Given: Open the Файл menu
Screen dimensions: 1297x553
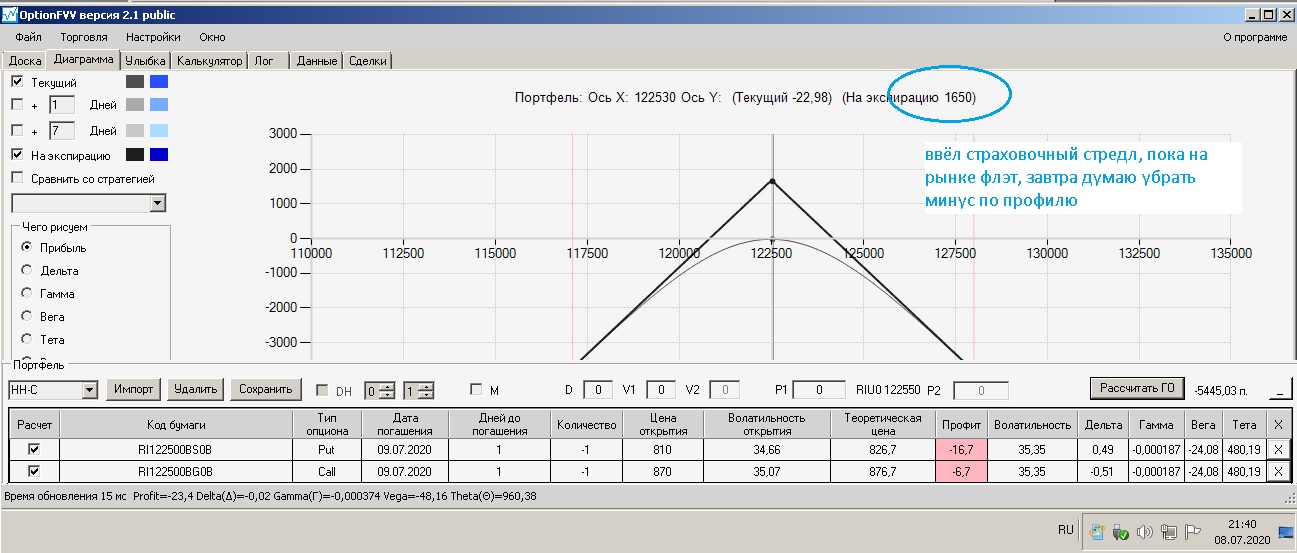Looking at the screenshot, I should tap(28, 37).
